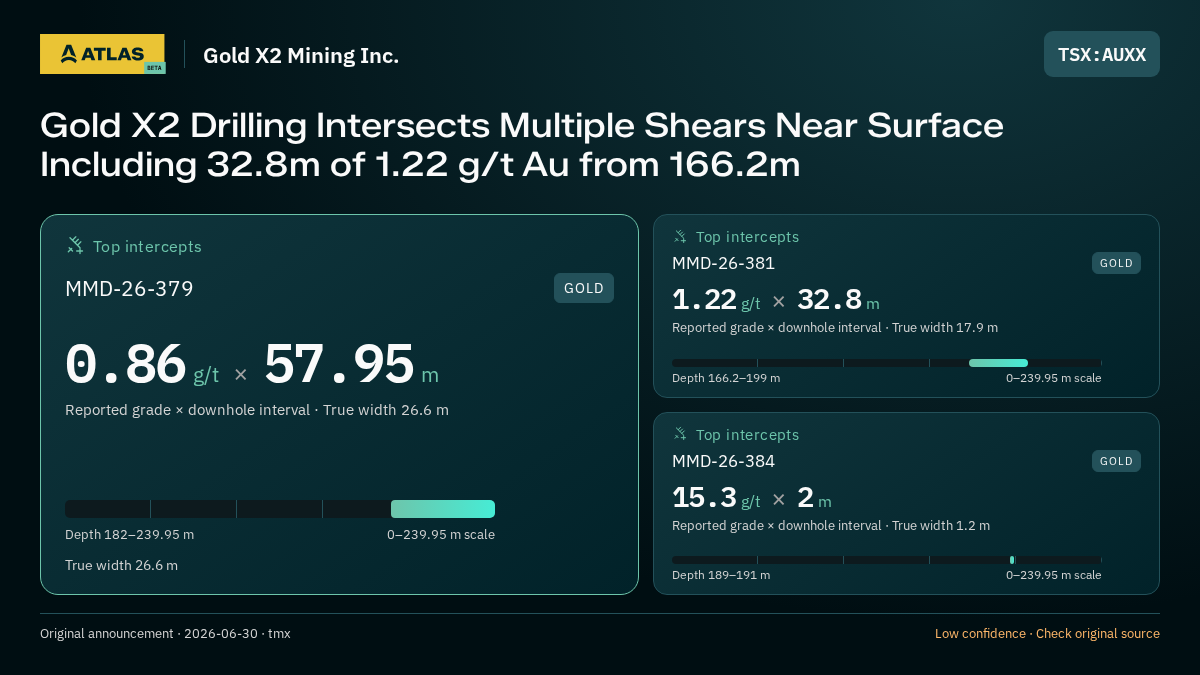Click the headline about multiple shears
The width and height of the screenshot is (1200, 675).
click(521, 145)
